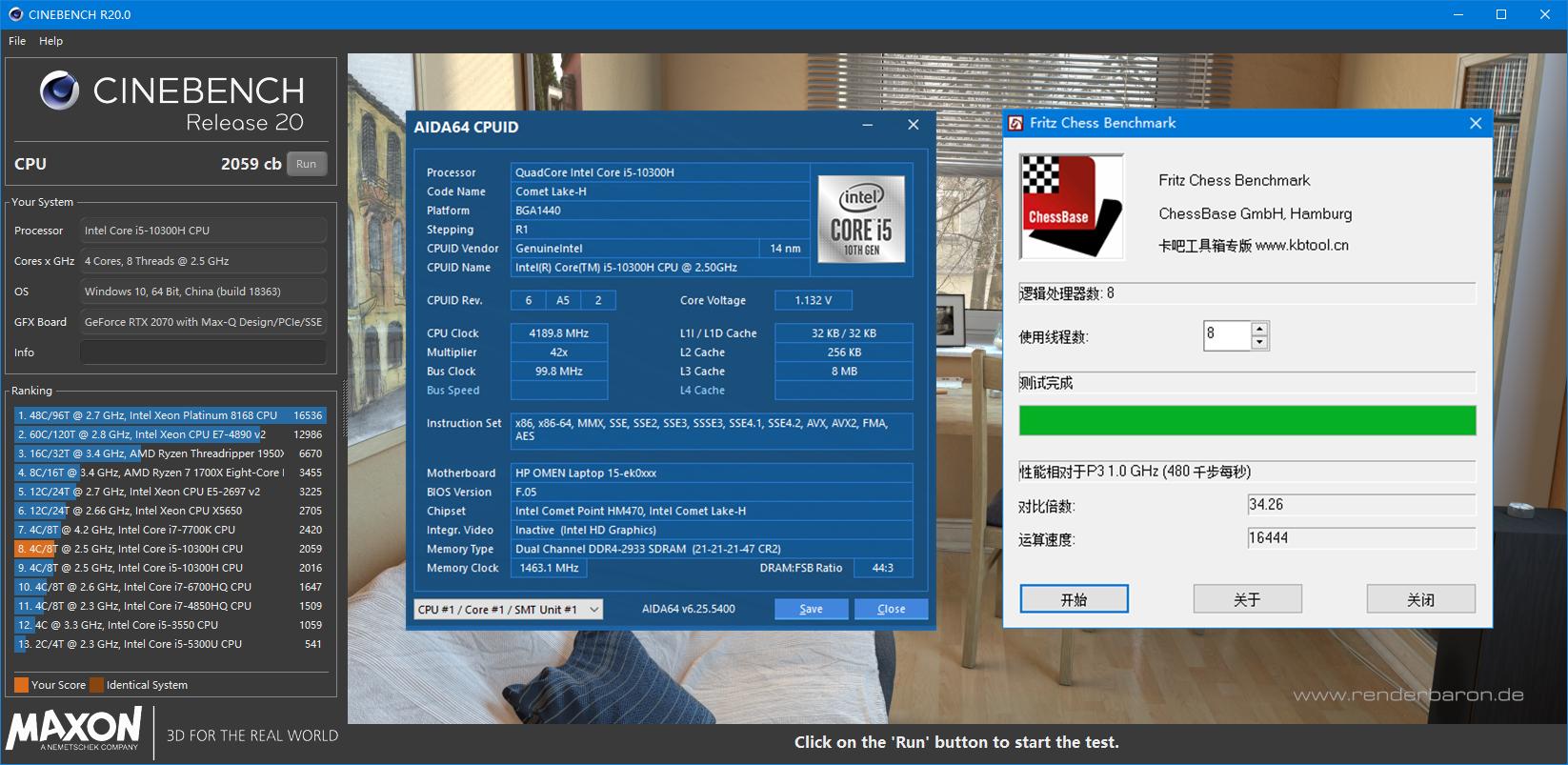Image resolution: width=1568 pixels, height=765 pixels.
Task: Open the Help menu
Action: pyautogui.click(x=50, y=41)
